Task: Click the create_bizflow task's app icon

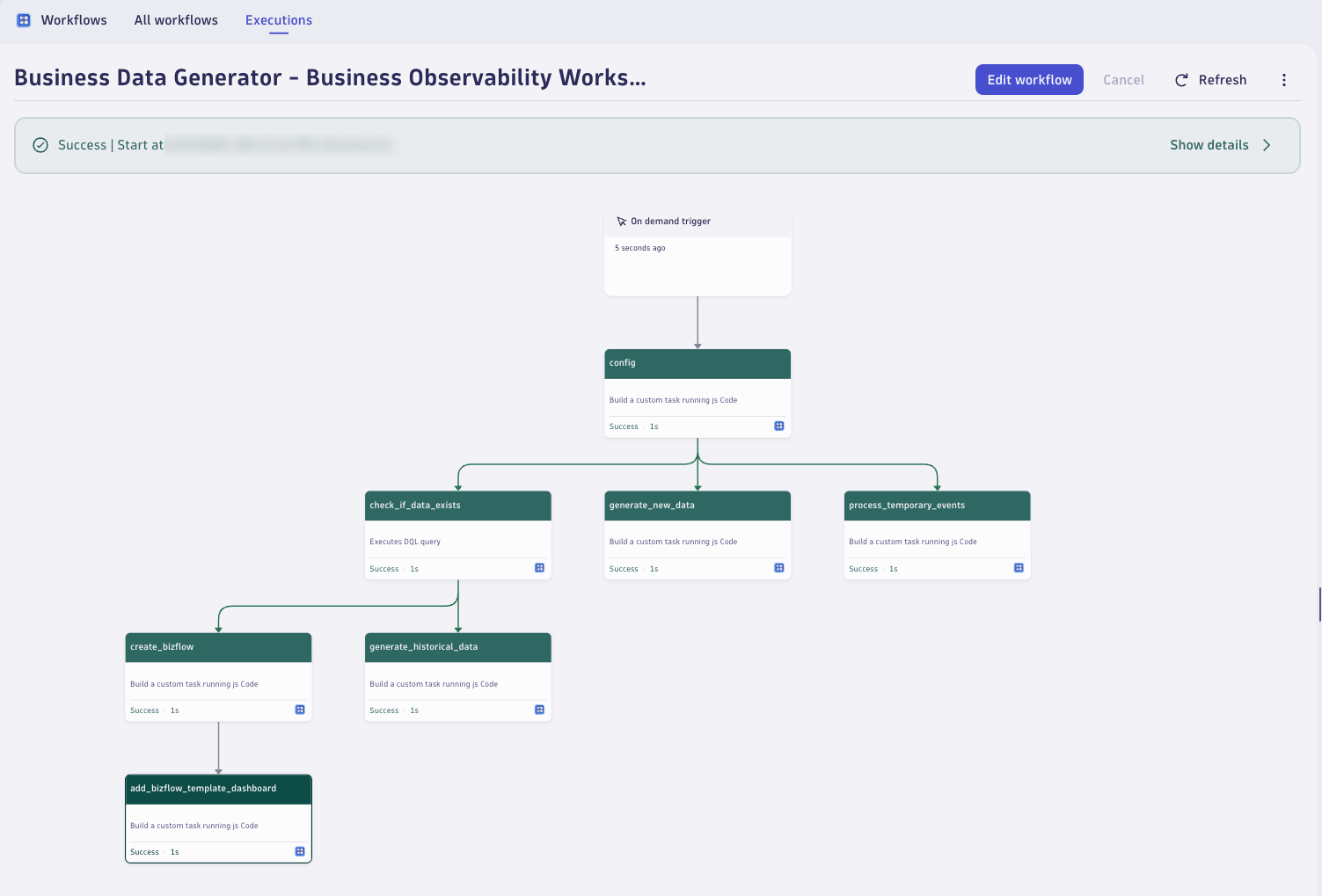Action: (x=300, y=710)
